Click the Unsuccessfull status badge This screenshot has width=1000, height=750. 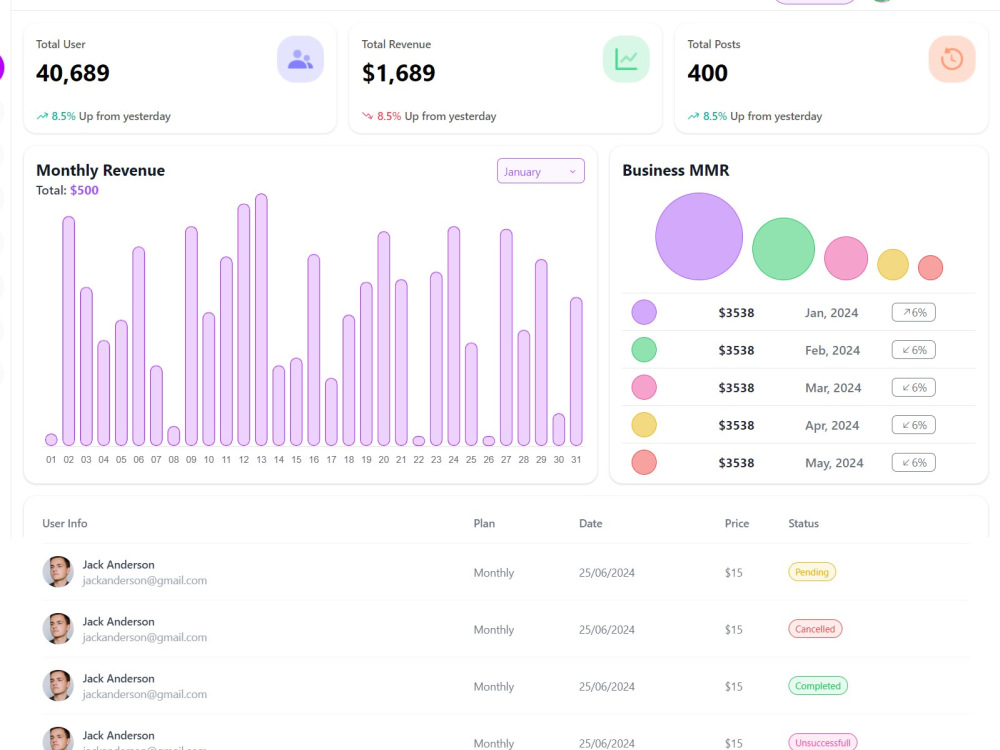tap(823, 742)
